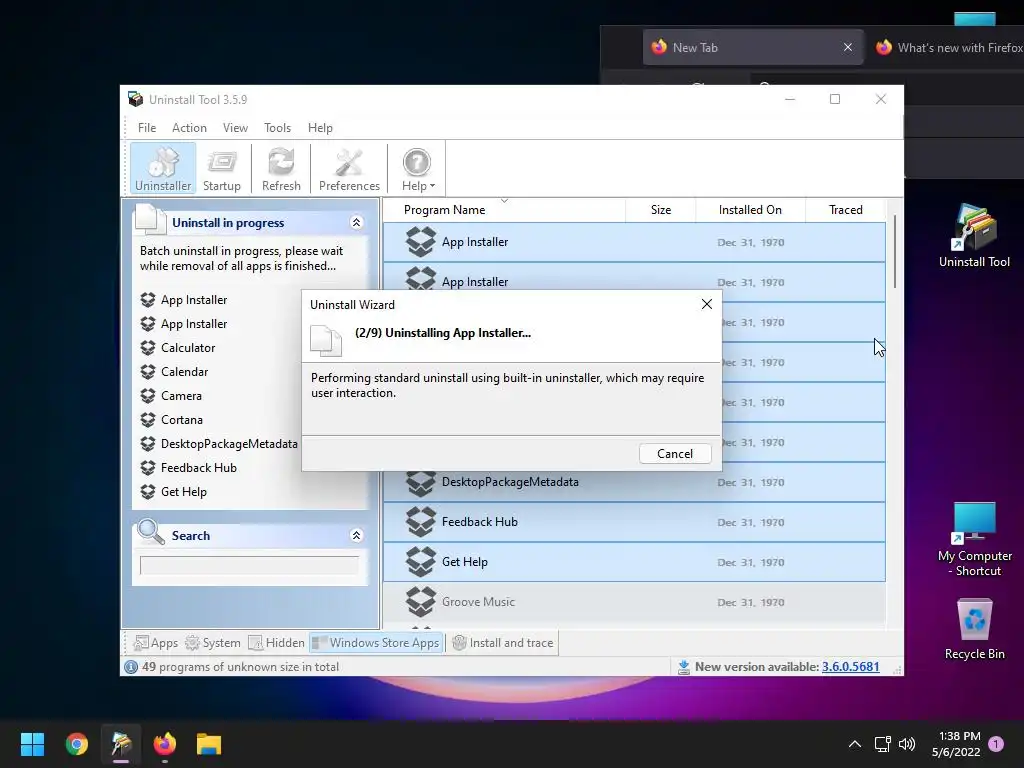
Task: Open Preferences from the toolbar
Action: (349, 168)
